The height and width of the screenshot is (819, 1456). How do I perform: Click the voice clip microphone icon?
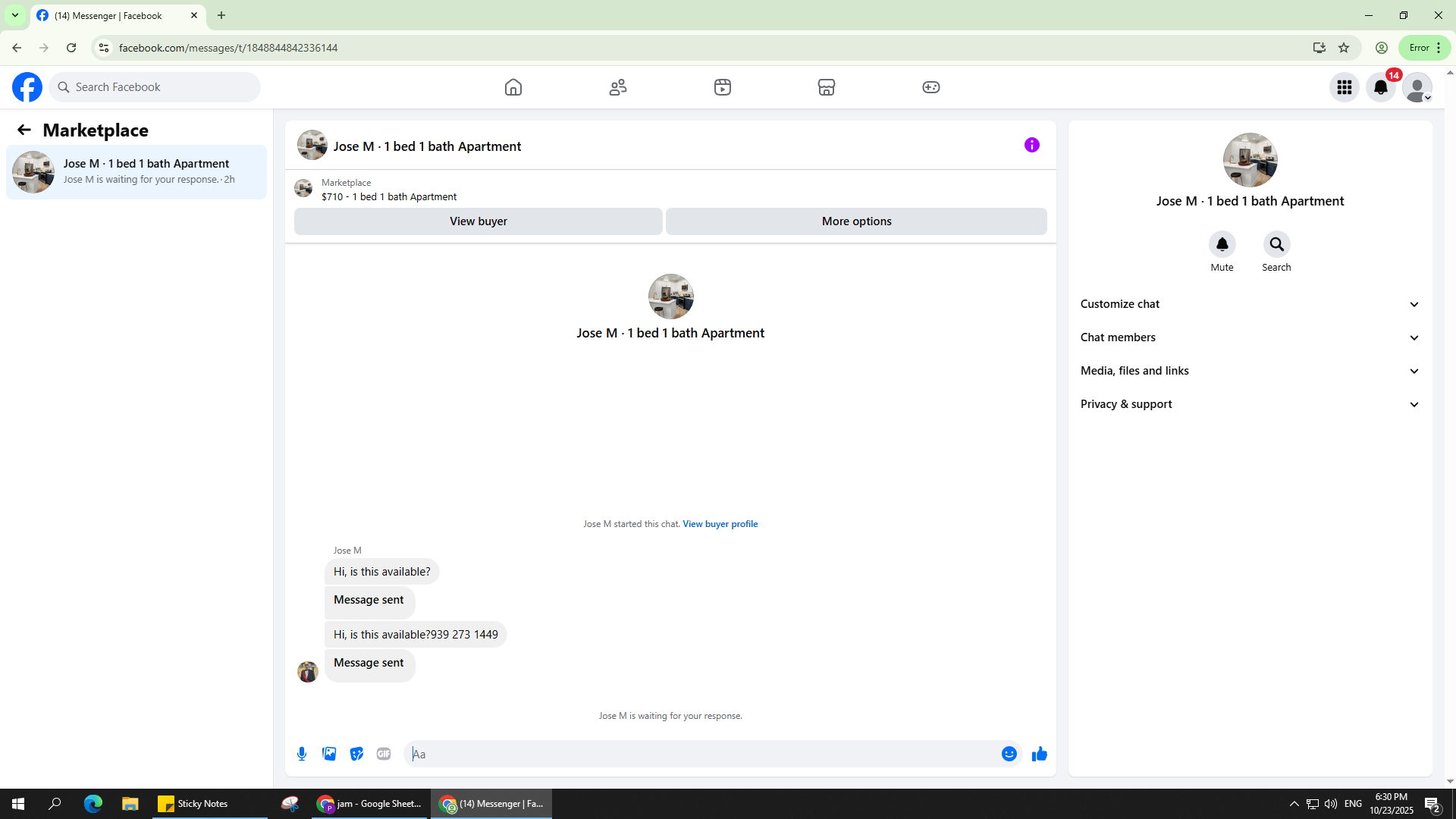pyautogui.click(x=302, y=754)
